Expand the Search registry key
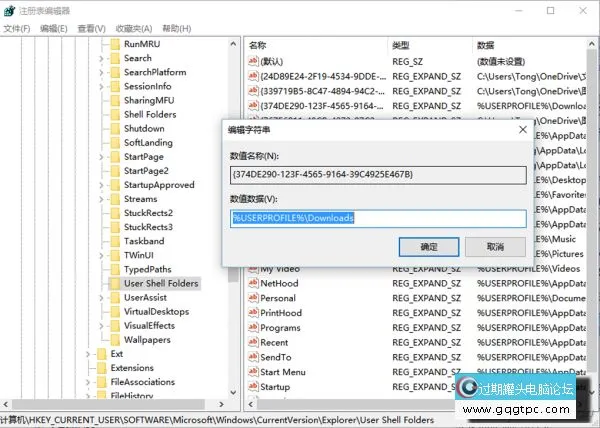 point(101,59)
